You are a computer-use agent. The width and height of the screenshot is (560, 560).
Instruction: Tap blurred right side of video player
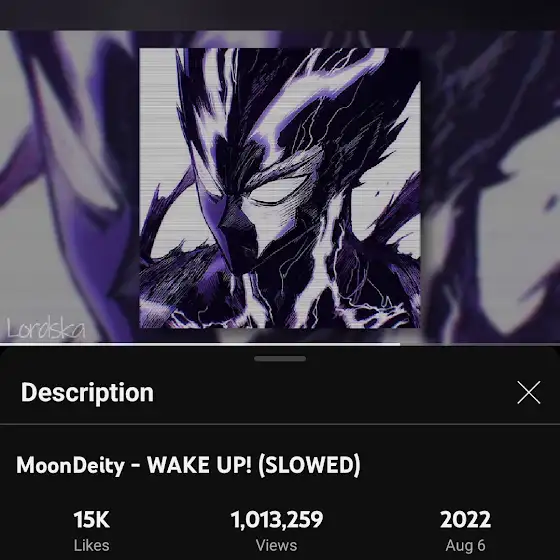click(x=490, y=186)
